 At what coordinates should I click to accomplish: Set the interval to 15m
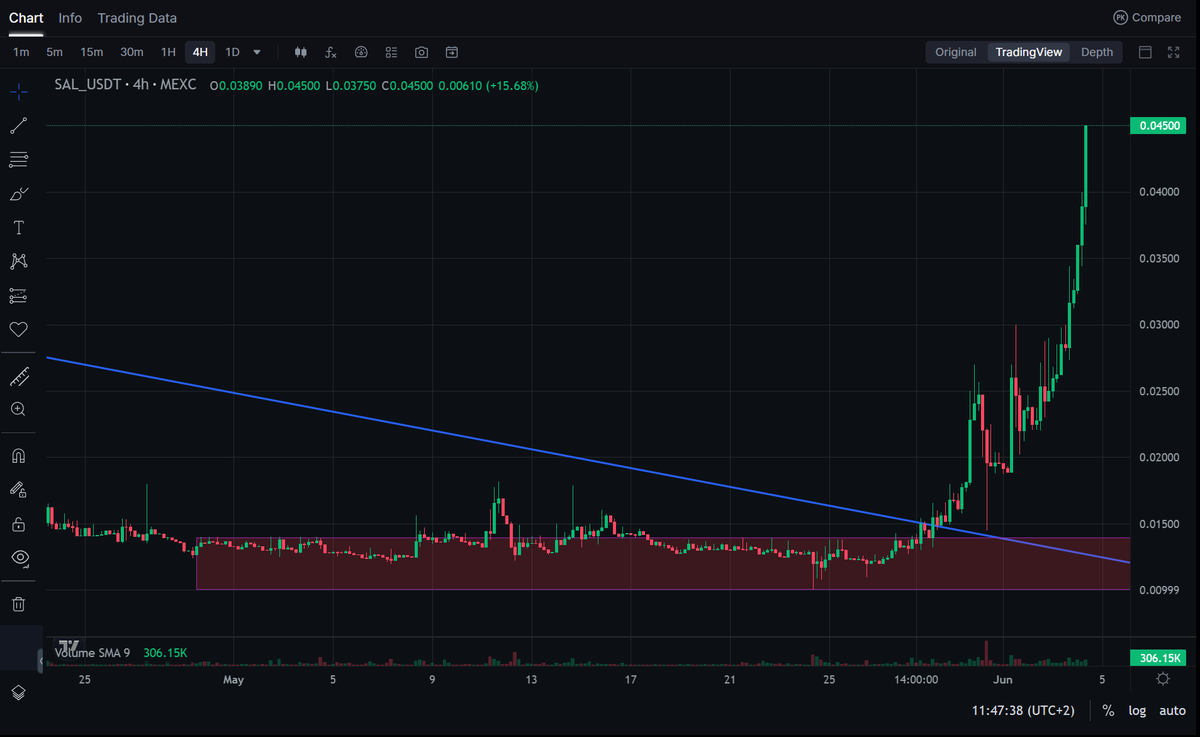(91, 52)
